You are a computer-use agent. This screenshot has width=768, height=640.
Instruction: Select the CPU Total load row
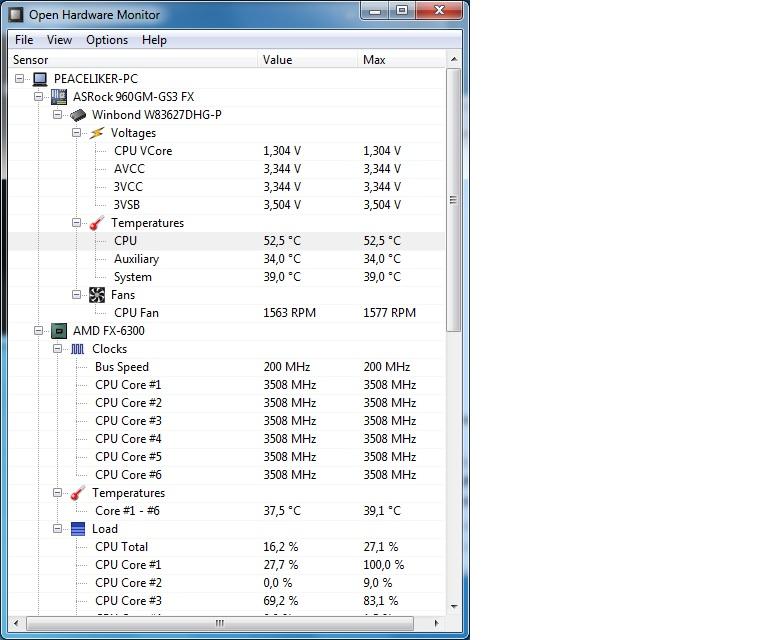coord(227,547)
